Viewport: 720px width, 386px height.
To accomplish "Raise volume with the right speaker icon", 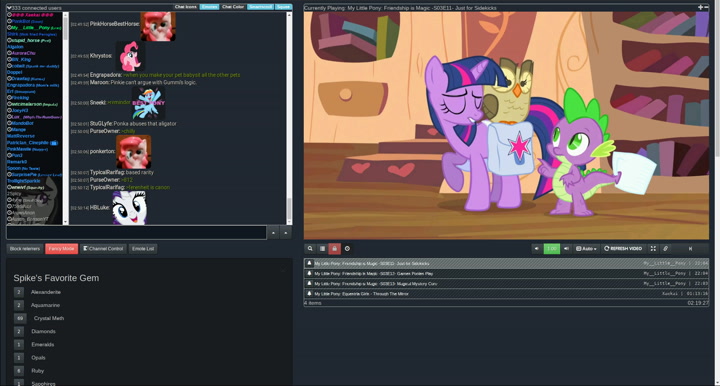I will click(566, 248).
